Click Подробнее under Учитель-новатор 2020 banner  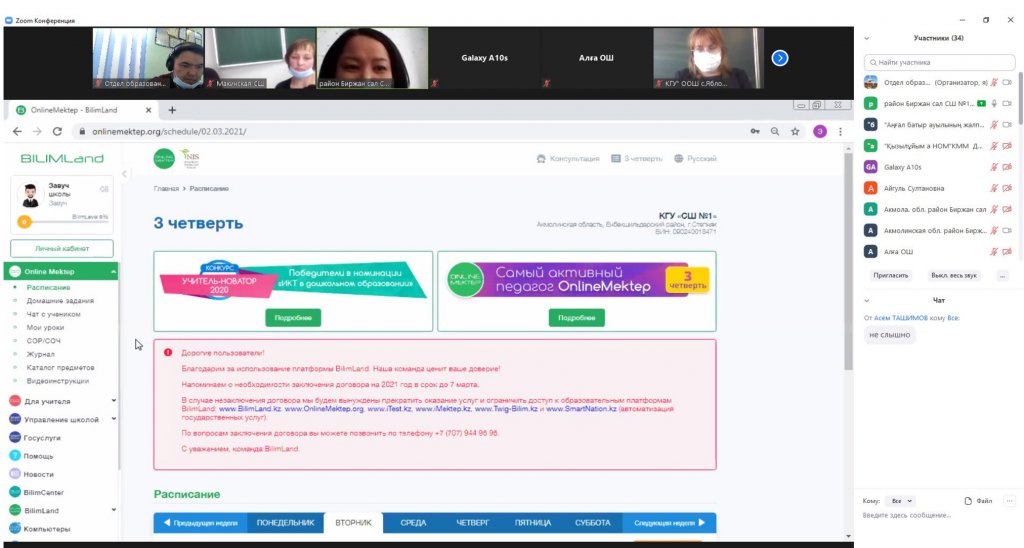[x=293, y=318]
